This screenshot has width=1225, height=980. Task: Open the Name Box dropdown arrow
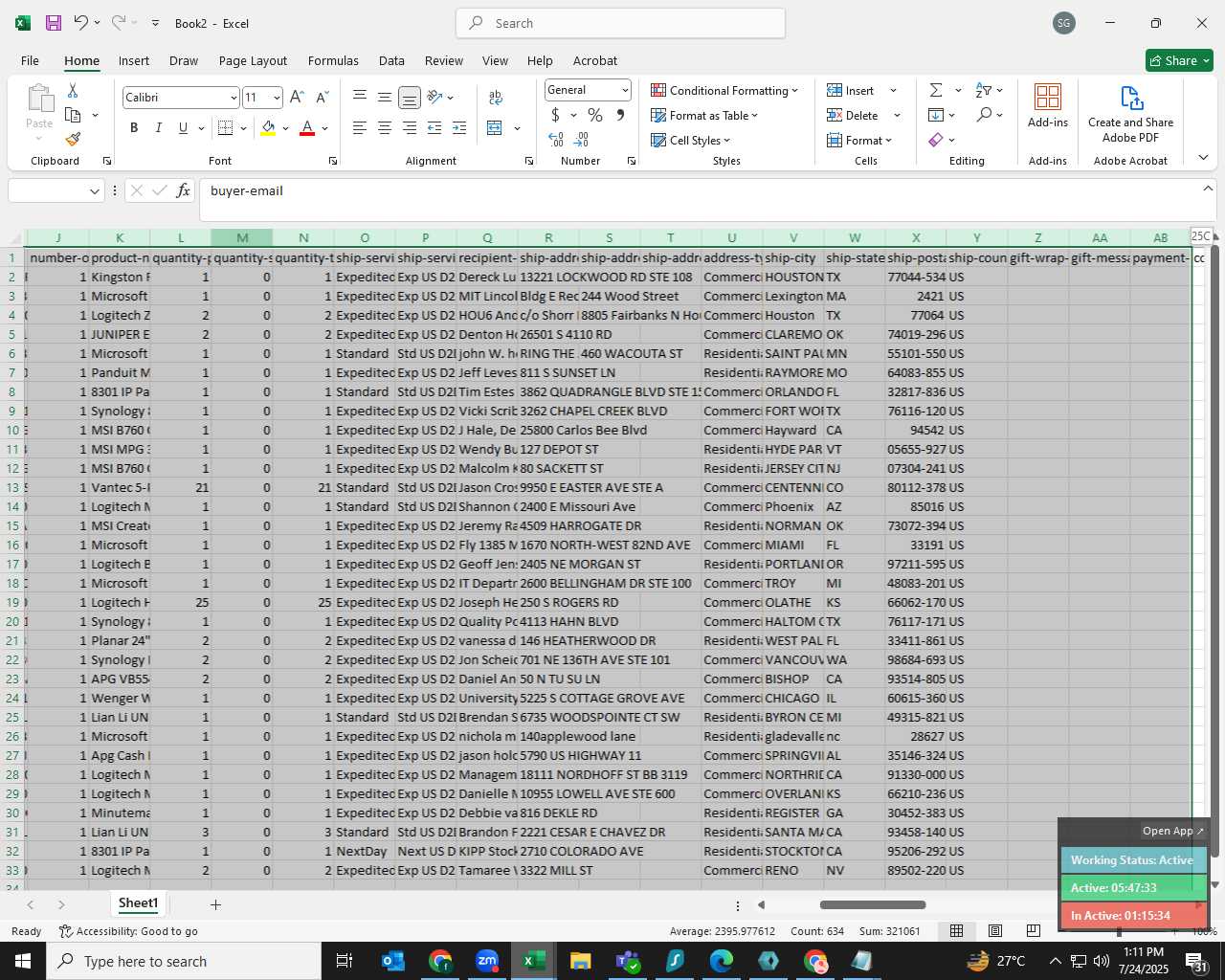(x=94, y=191)
